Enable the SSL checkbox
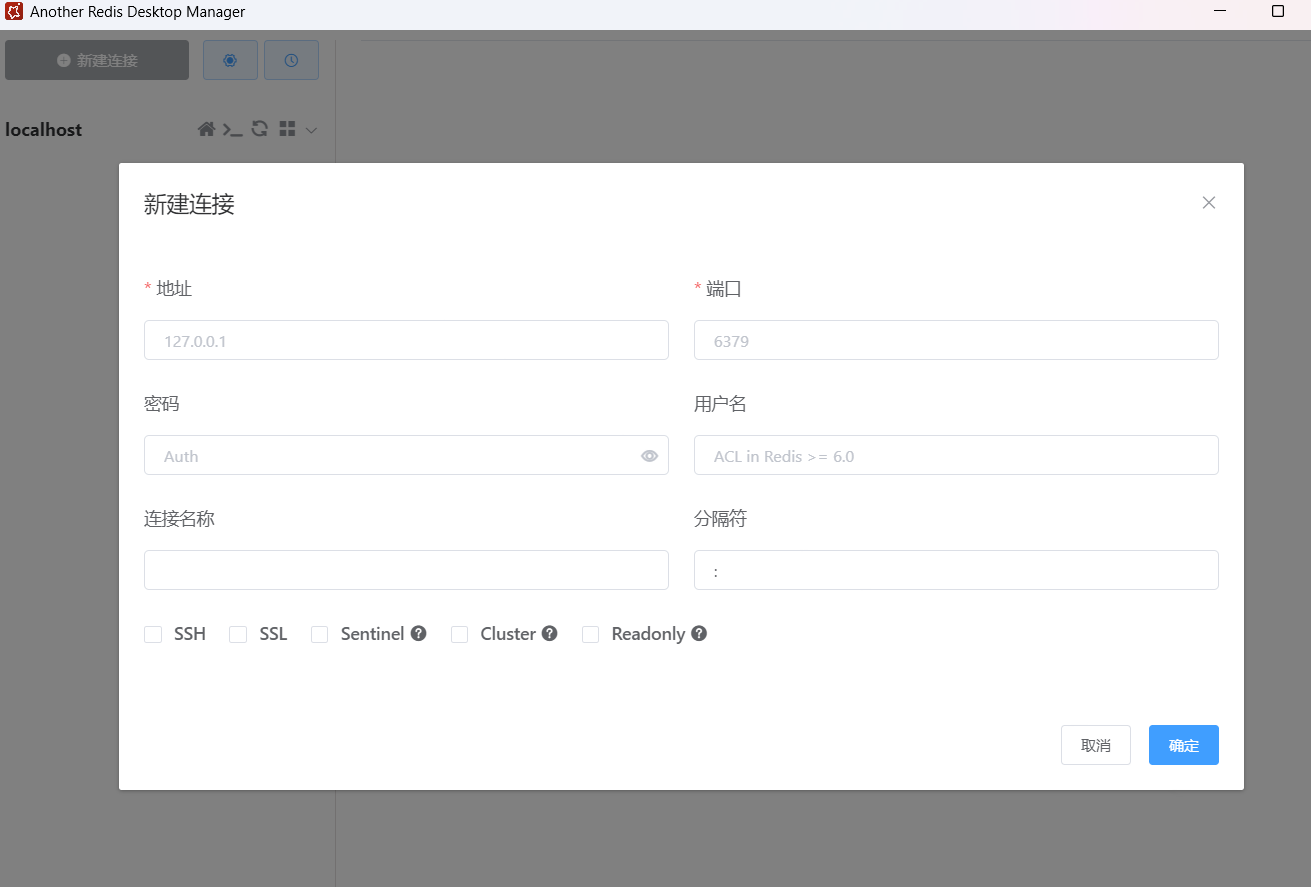1311x887 pixels. (238, 634)
